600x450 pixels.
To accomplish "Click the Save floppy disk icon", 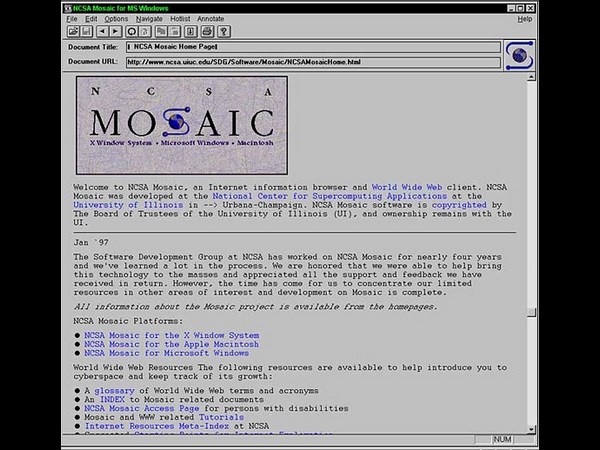I will pyautogui.click(x=87, y=31).
